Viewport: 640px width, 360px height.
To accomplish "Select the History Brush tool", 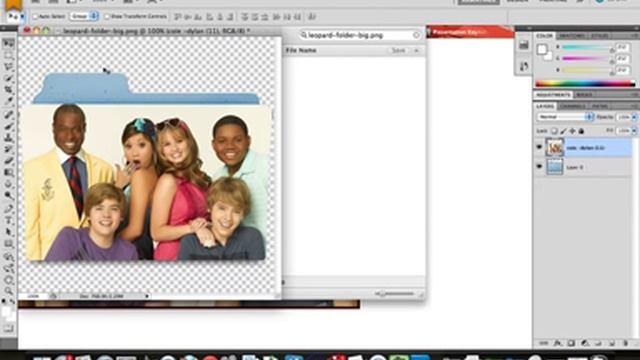I will pos(9,149).
